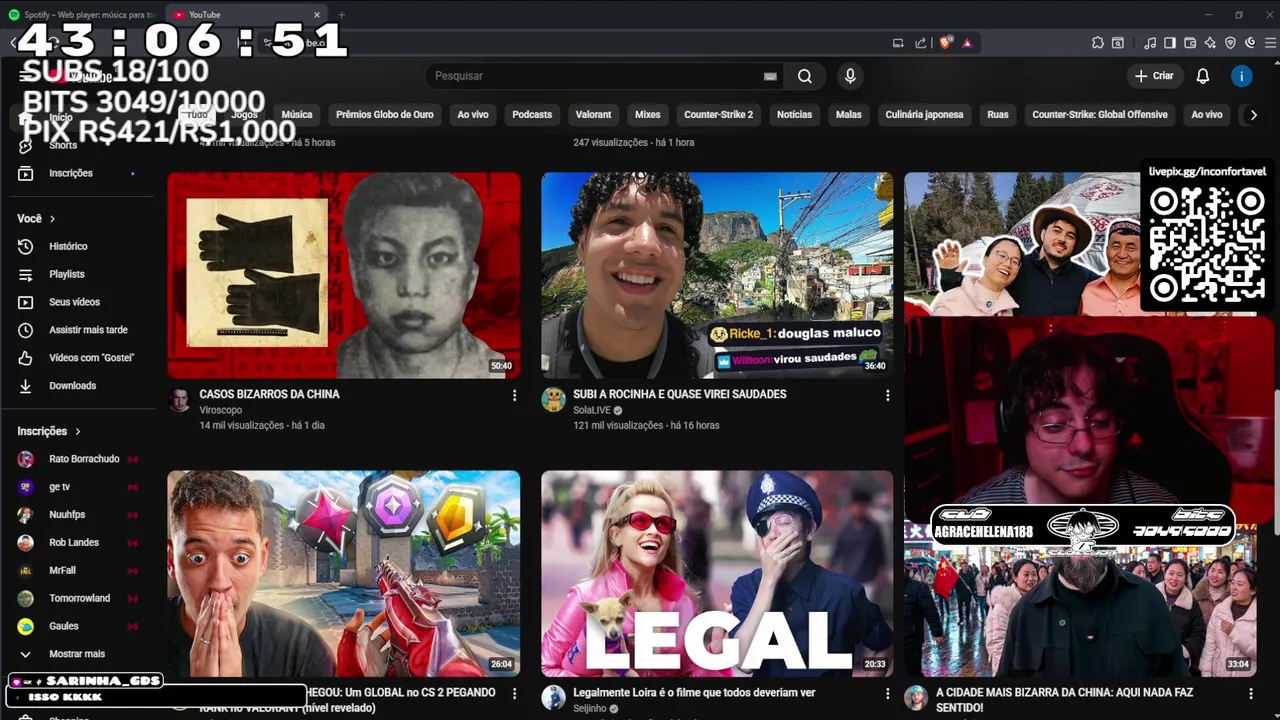Open options menu for Legalmente Loira video
The height and width of the screenshot is (720, 1280).
point(887,694)
